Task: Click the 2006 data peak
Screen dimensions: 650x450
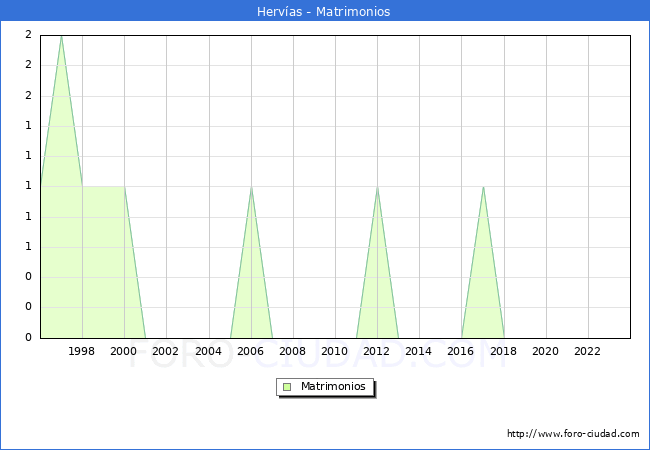Action: [251, 187]
